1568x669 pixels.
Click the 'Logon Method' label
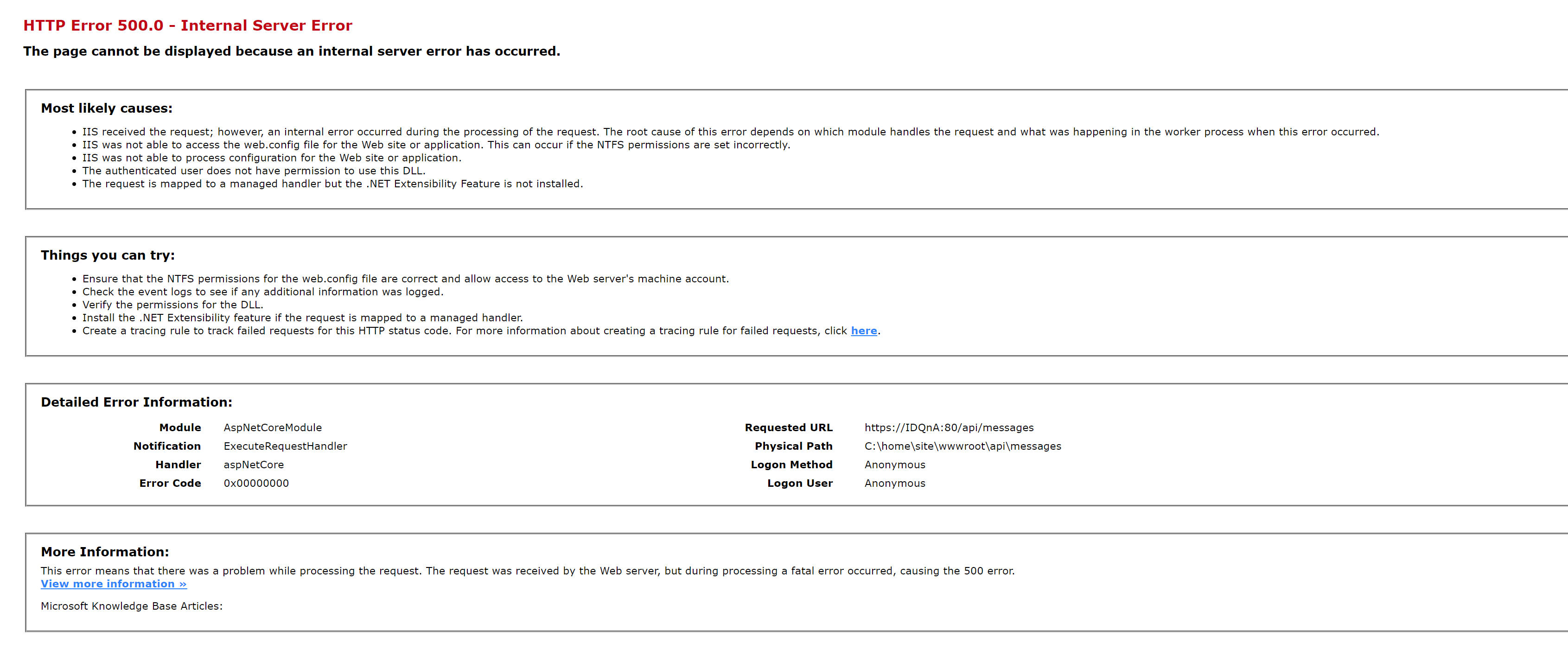point(792,465)
